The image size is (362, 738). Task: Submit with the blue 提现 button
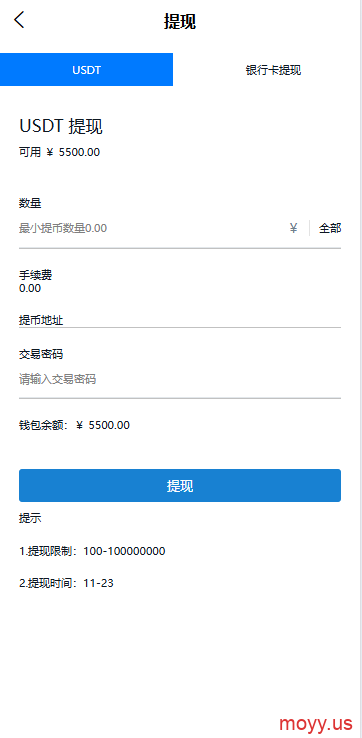click(180, 485)
